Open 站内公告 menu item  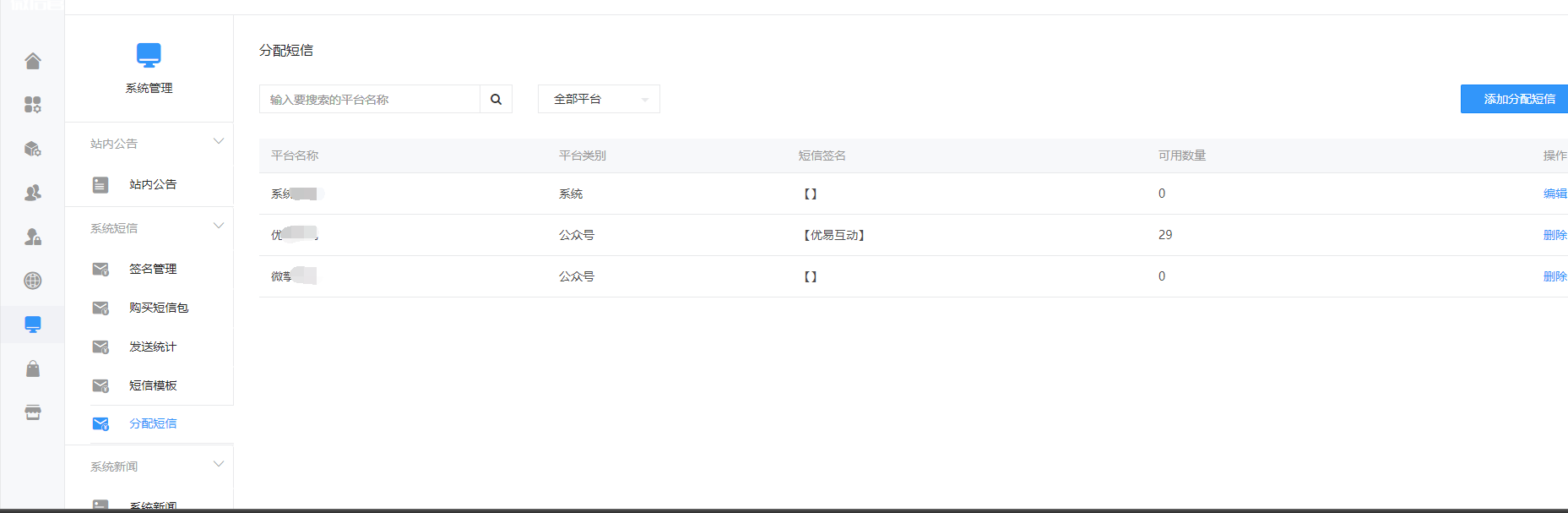[x=153, y=184]
